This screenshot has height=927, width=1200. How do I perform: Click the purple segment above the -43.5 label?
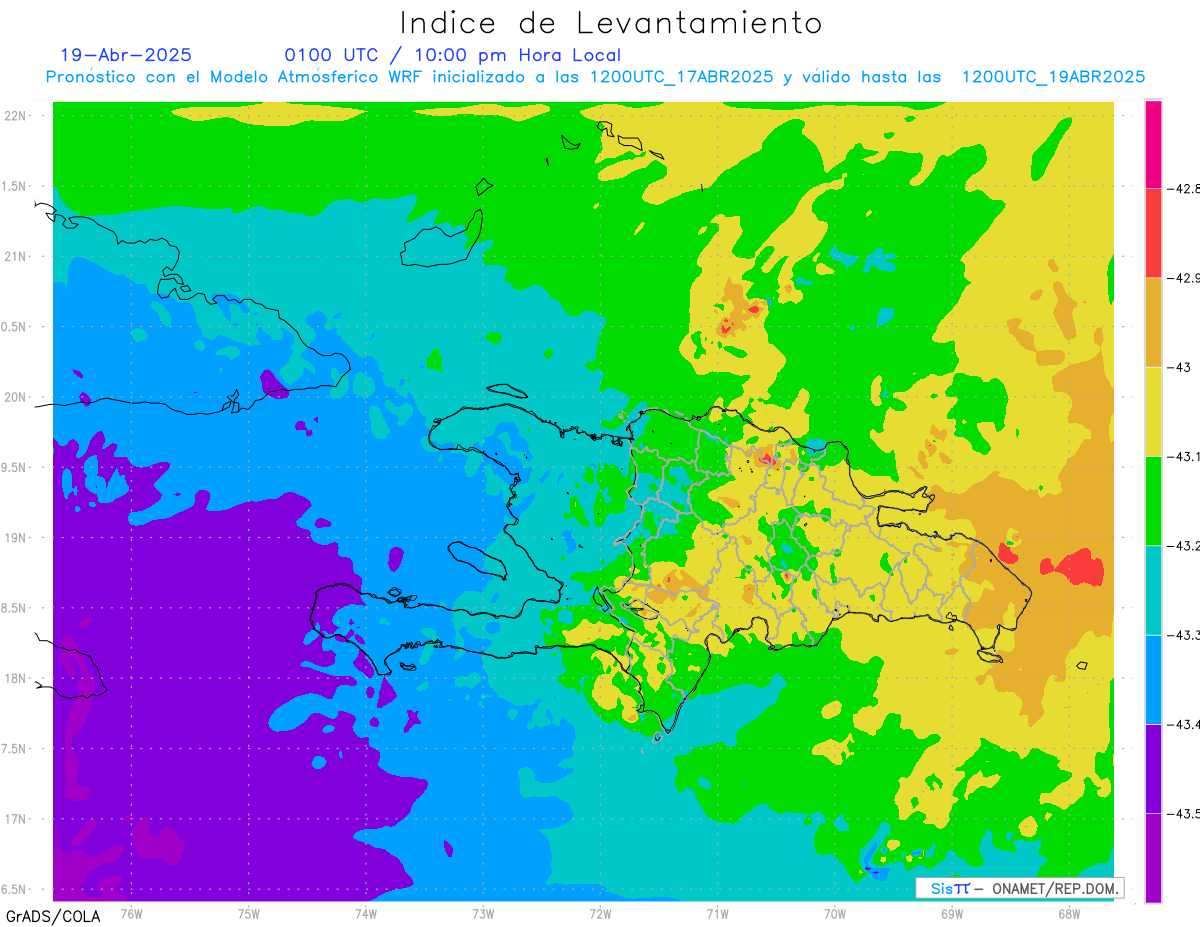pyautogui.click(x=1153, y=768)
